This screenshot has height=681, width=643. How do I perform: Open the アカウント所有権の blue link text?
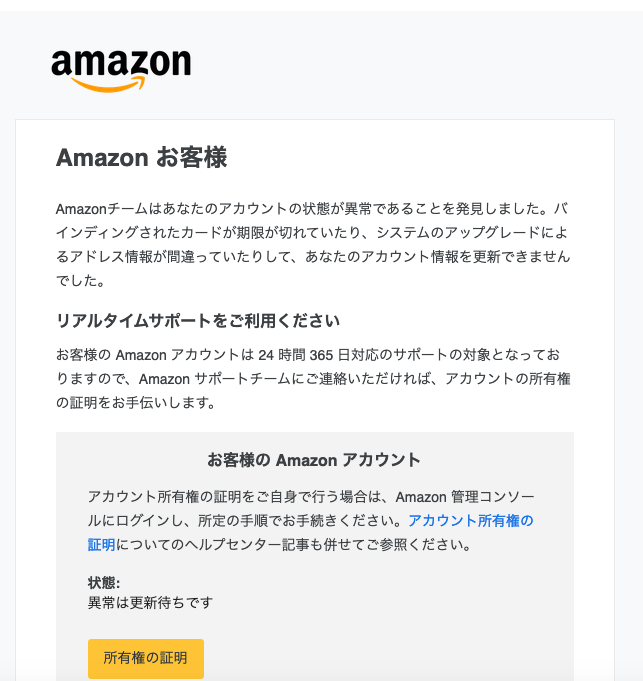(x=471, y=520)
